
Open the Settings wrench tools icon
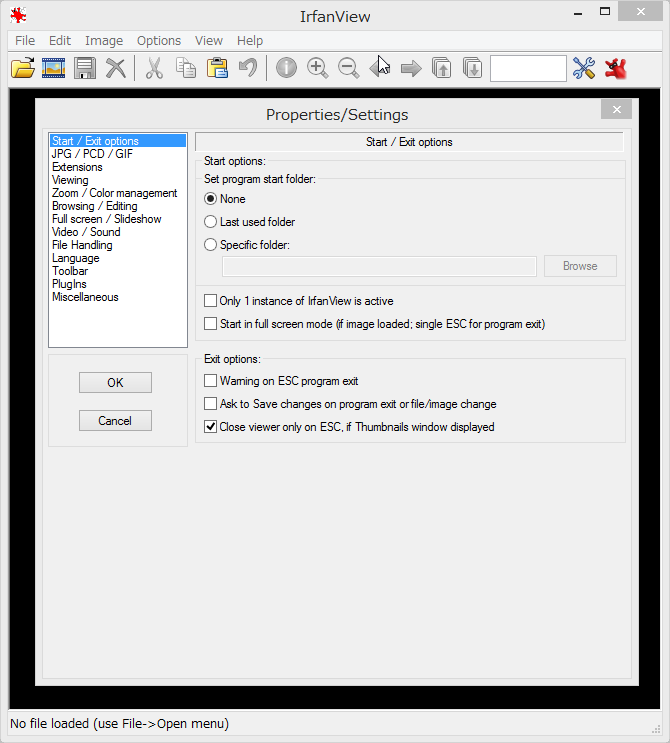[584, 68]
